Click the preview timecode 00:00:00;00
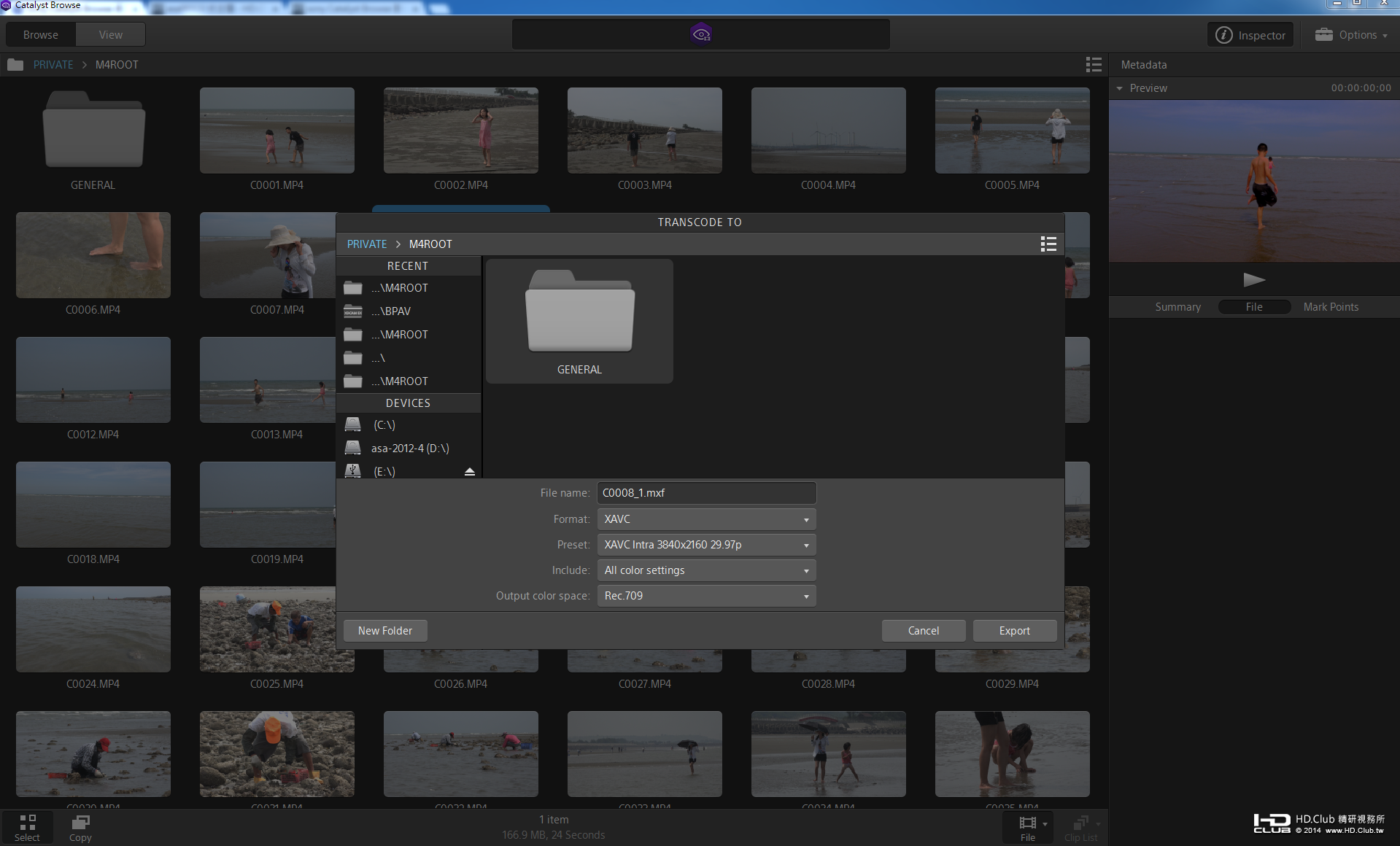1400x846 pixels. pyautogui.click(x=1361, y=88)
